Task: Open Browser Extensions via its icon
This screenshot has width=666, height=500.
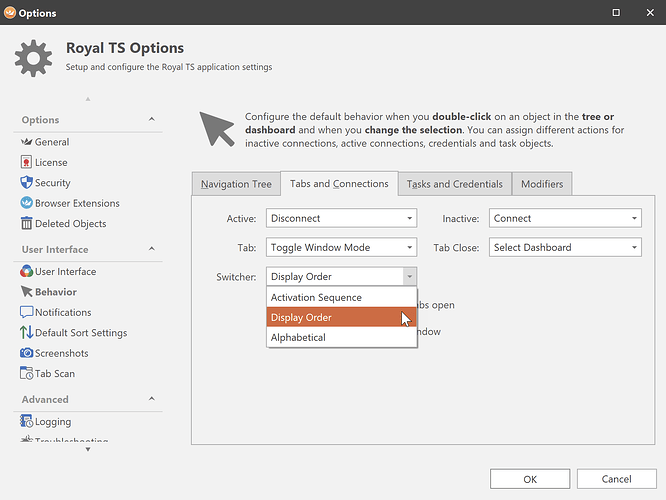Action: (x=27, y=203)
